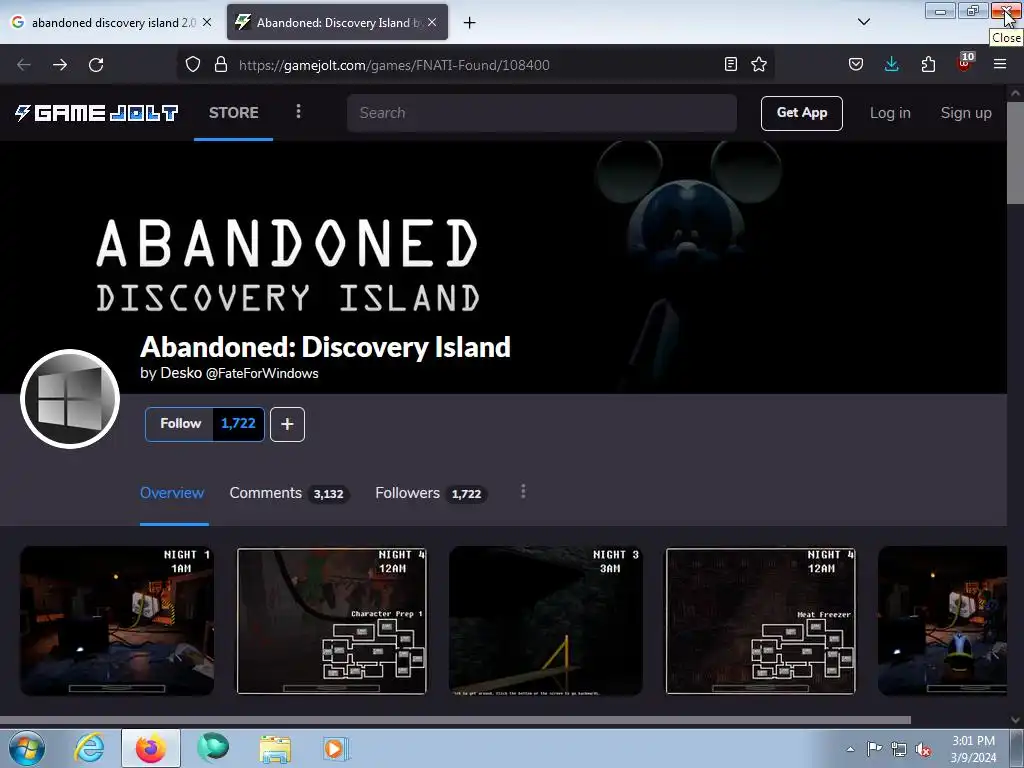Open the three-dot menu after Followers tab
1024x768 pixels.
tap(523, 492)
